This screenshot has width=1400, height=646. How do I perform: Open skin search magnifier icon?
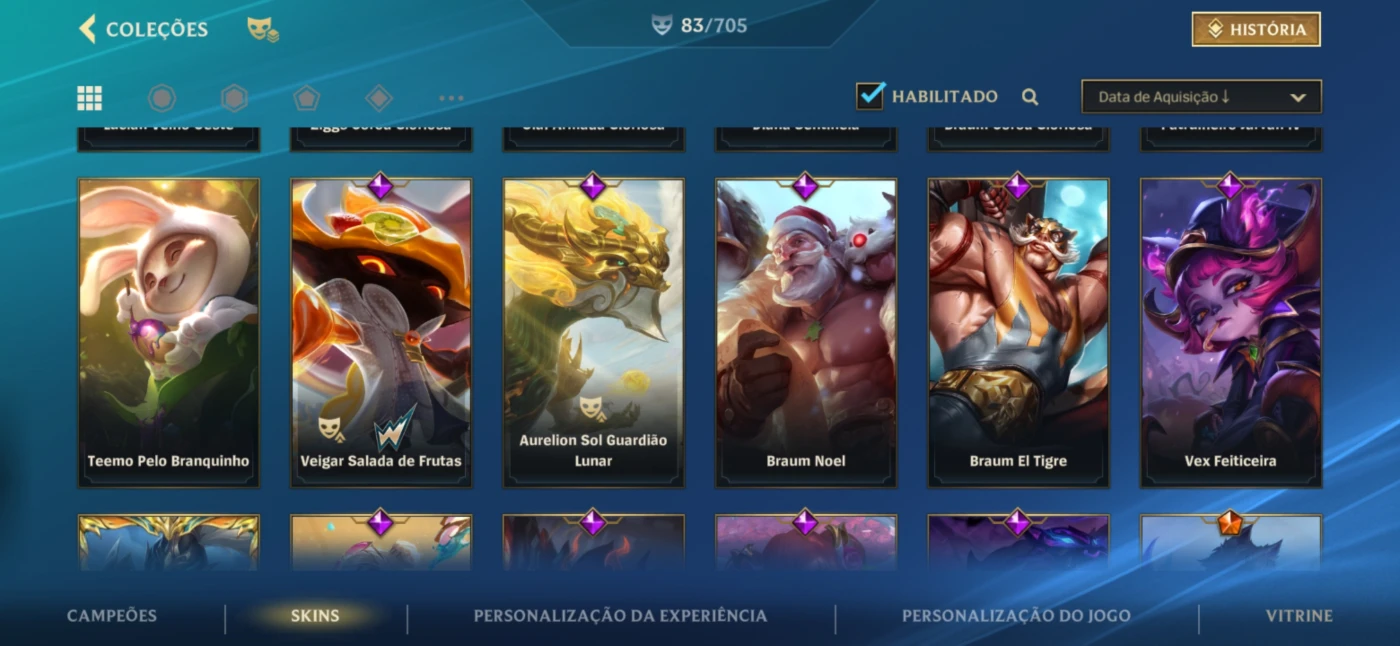click(x=1030, y=97)
